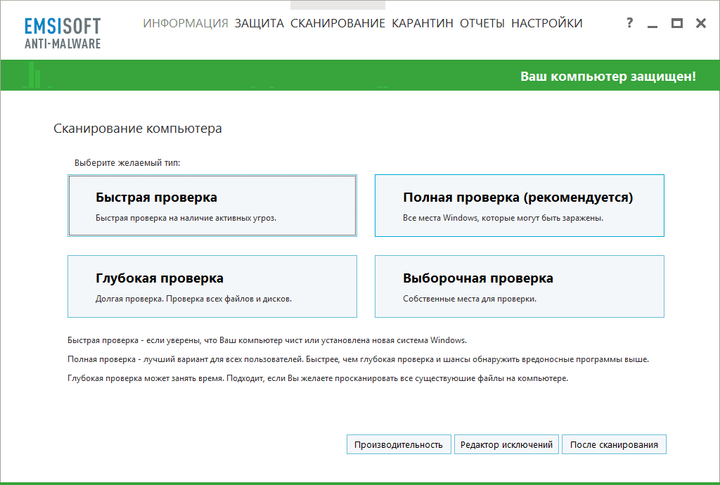Image resolution: width=720 pixels, height=485 pixels.
Task: Open the КАРАНТИН tab
Action: (422, 23)
